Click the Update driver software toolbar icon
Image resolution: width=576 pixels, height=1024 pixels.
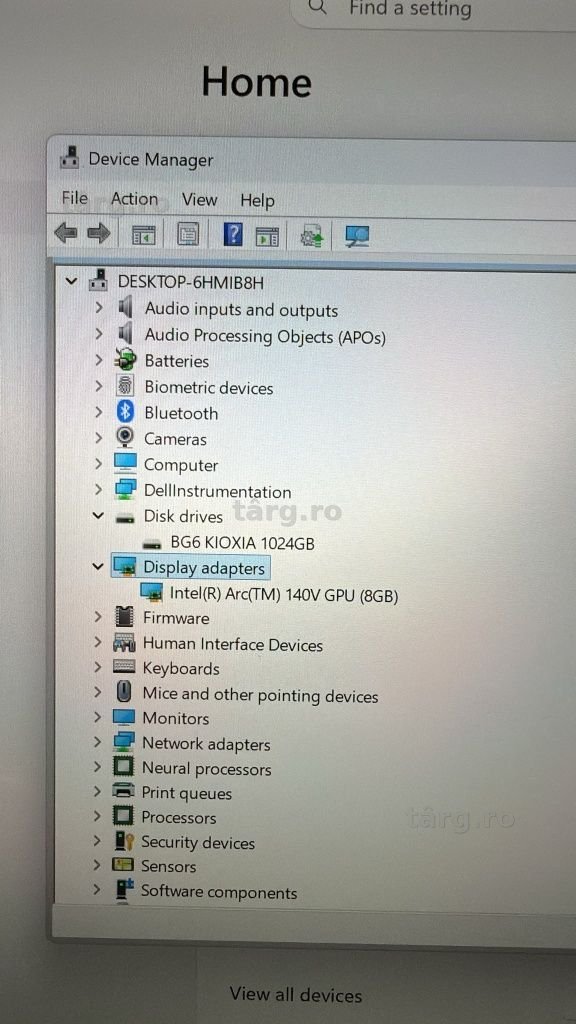pyautogui.click(x=312, y=235)
